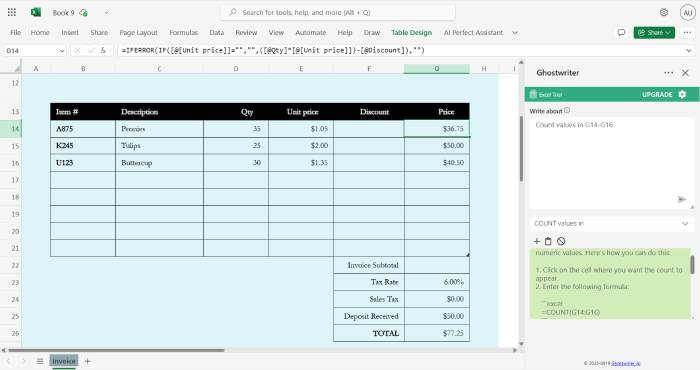The image size is (700, 370).
Task: Insert response with the plus icon
Action: coord(537,241)
